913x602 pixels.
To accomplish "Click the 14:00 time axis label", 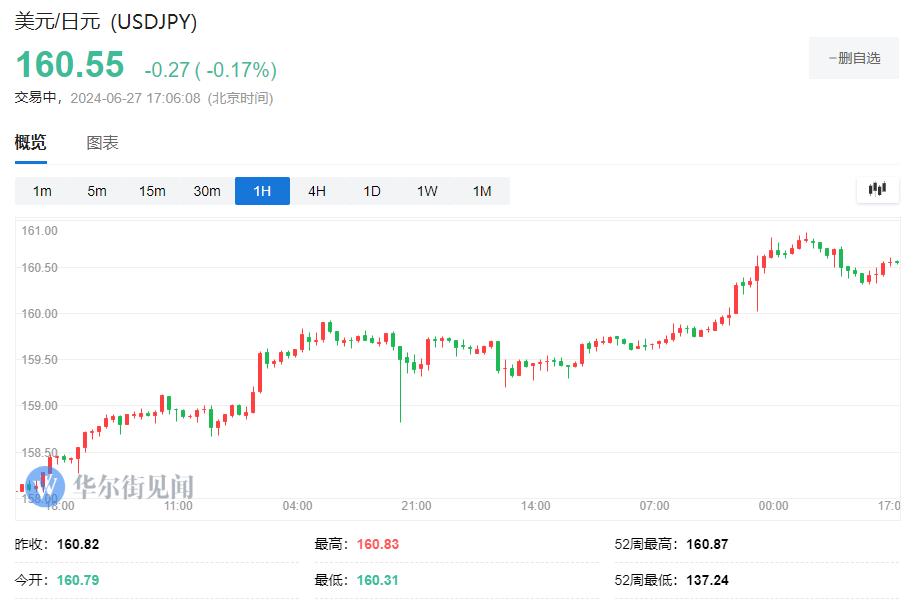I will click(x=536, y=506).
